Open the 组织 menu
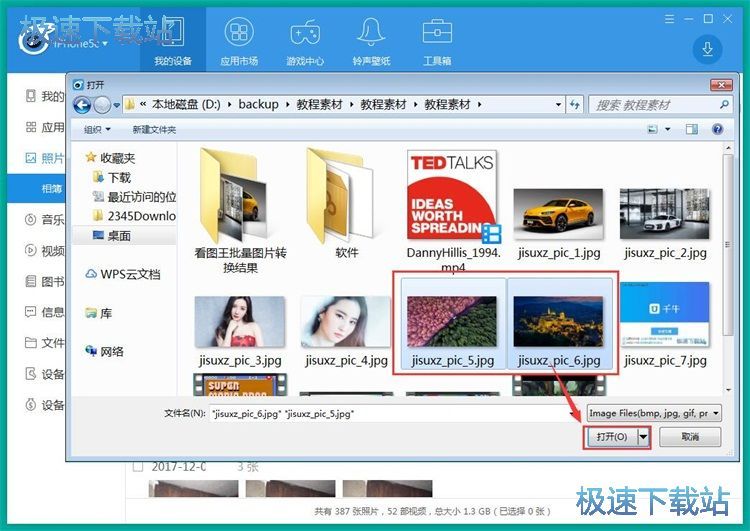 click(97, 130)
